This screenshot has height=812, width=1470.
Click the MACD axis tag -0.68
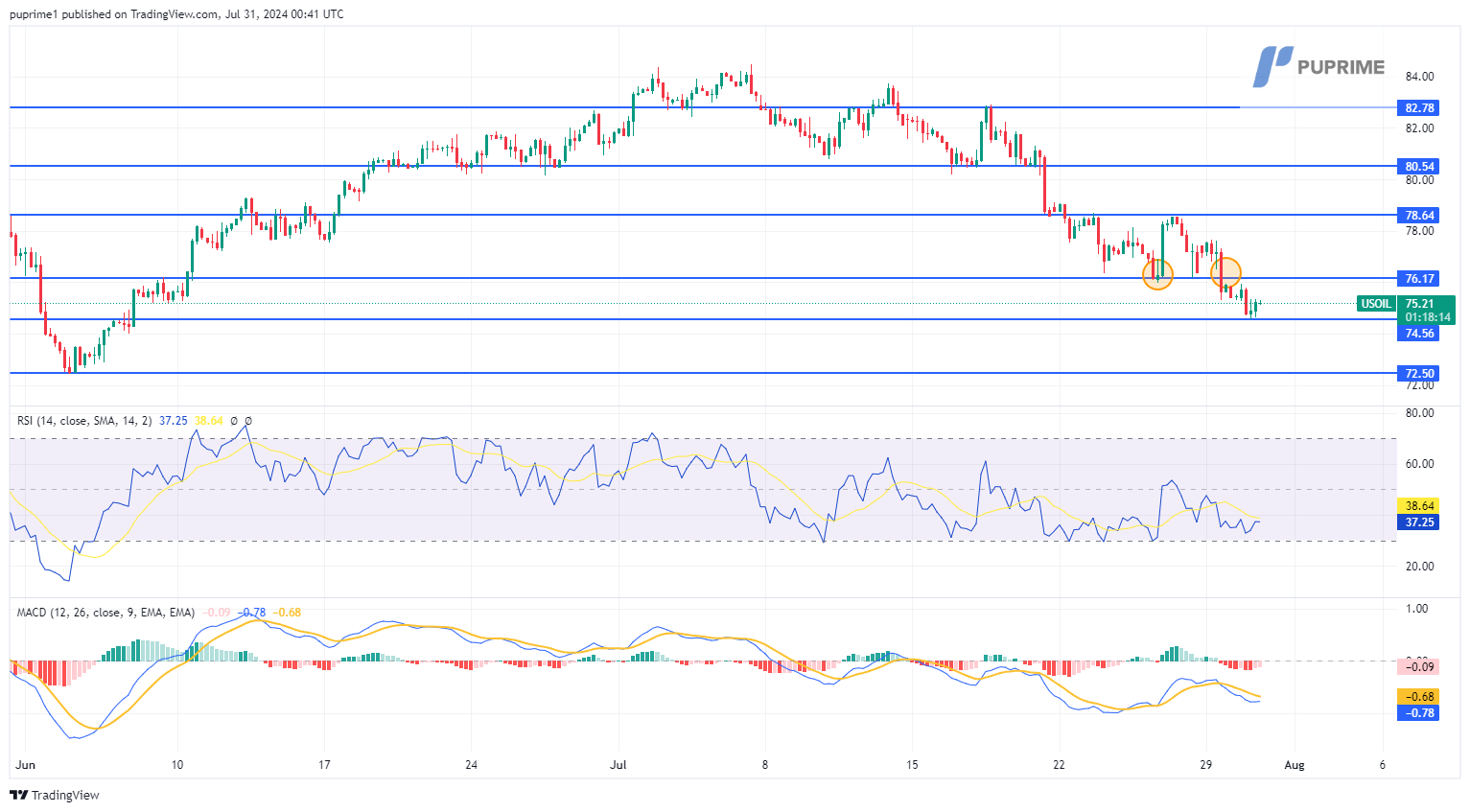point(1419,697)
